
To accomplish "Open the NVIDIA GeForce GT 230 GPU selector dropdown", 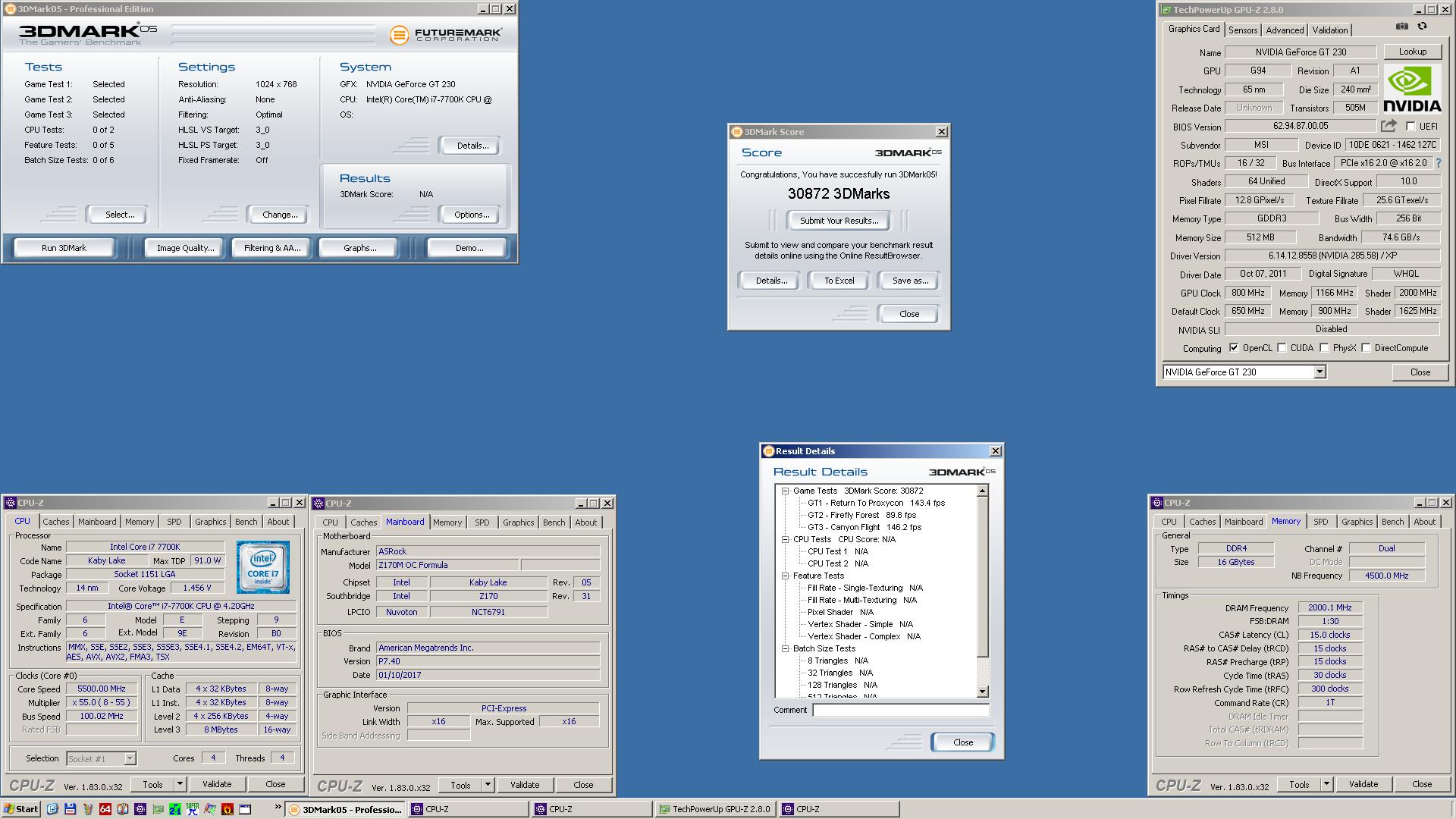I will [1319, 372].
